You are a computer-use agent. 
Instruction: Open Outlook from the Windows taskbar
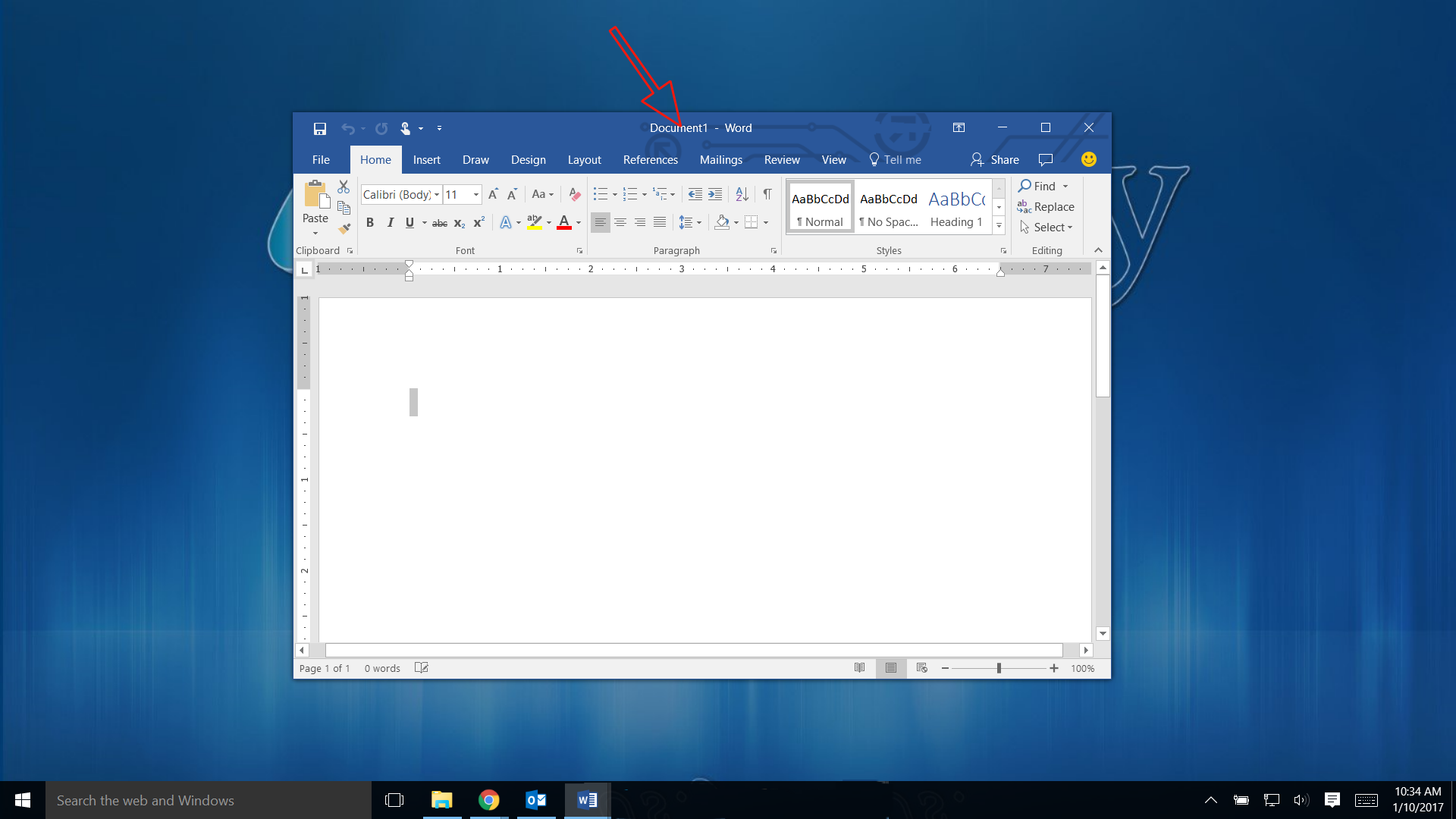[536, 800]
